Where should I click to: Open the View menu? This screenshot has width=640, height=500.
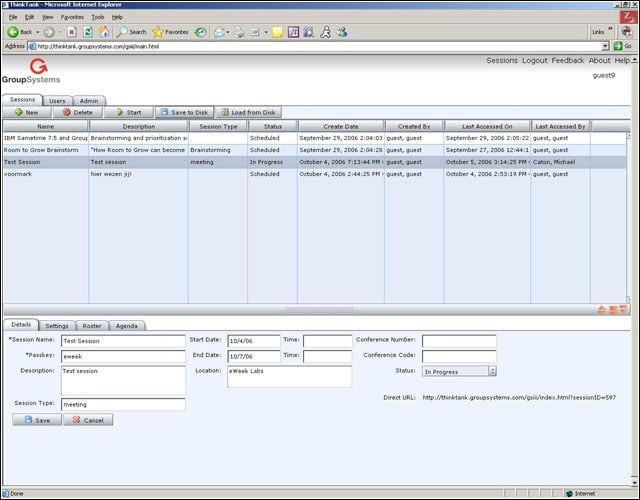(x=48, y=17)
